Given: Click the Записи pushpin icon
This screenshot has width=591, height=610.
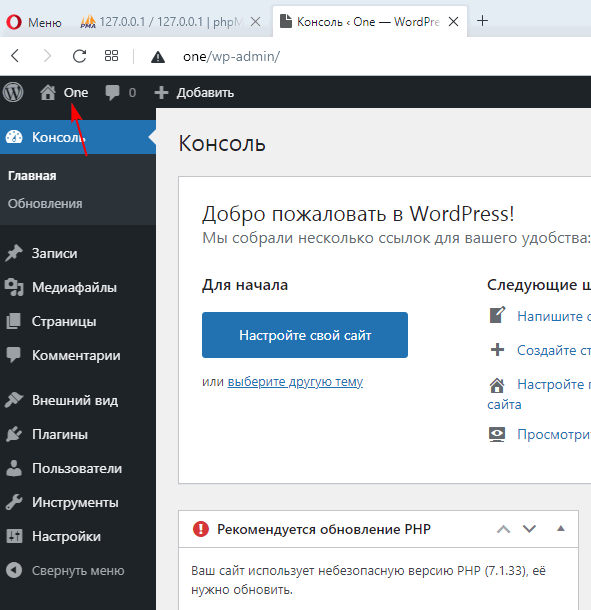Looking at the screenshot, I should pos(14,253).
